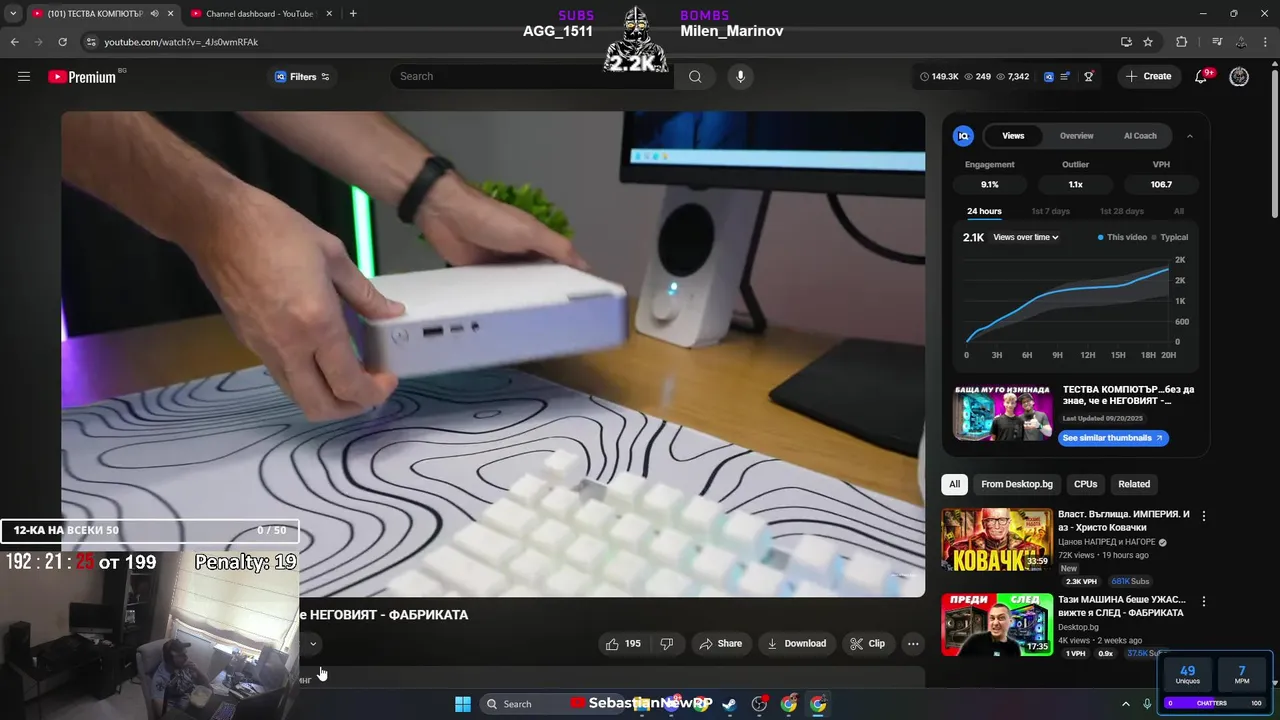This screenshot has width=1280, height=720.
Task: Select All time range in vidIQ
Action: 1179,211
